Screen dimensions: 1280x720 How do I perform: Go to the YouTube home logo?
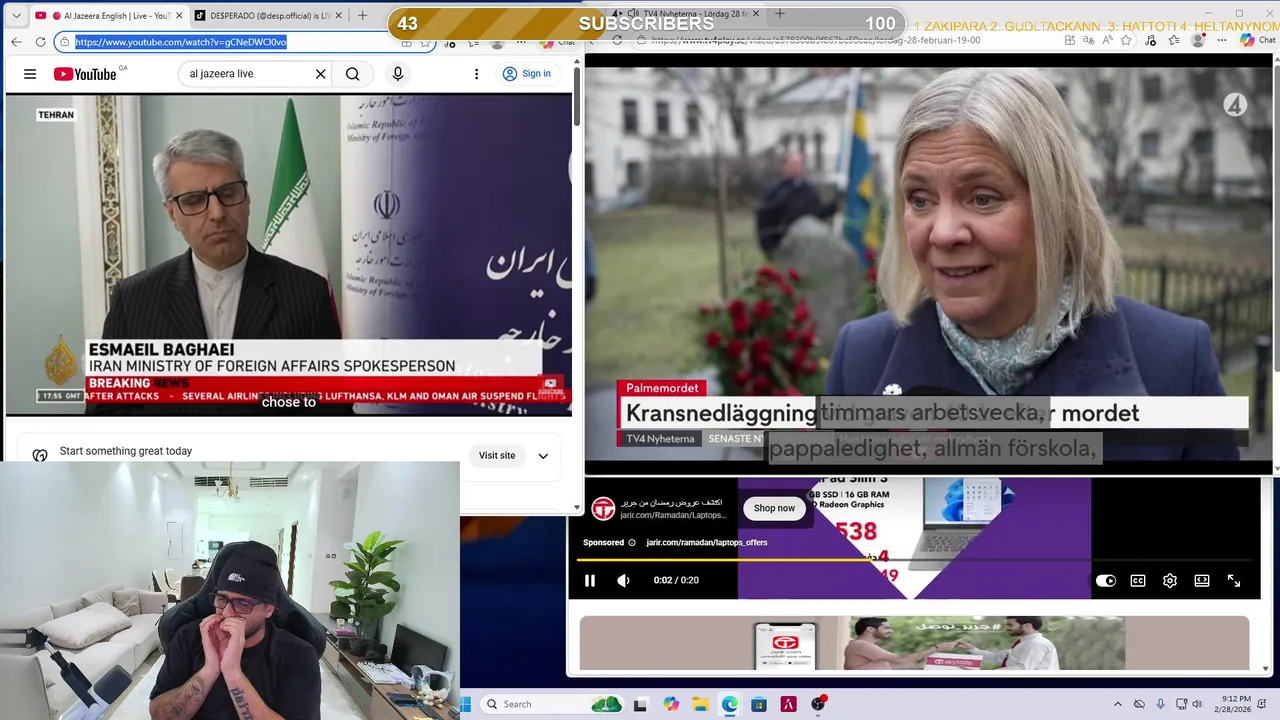85,74
